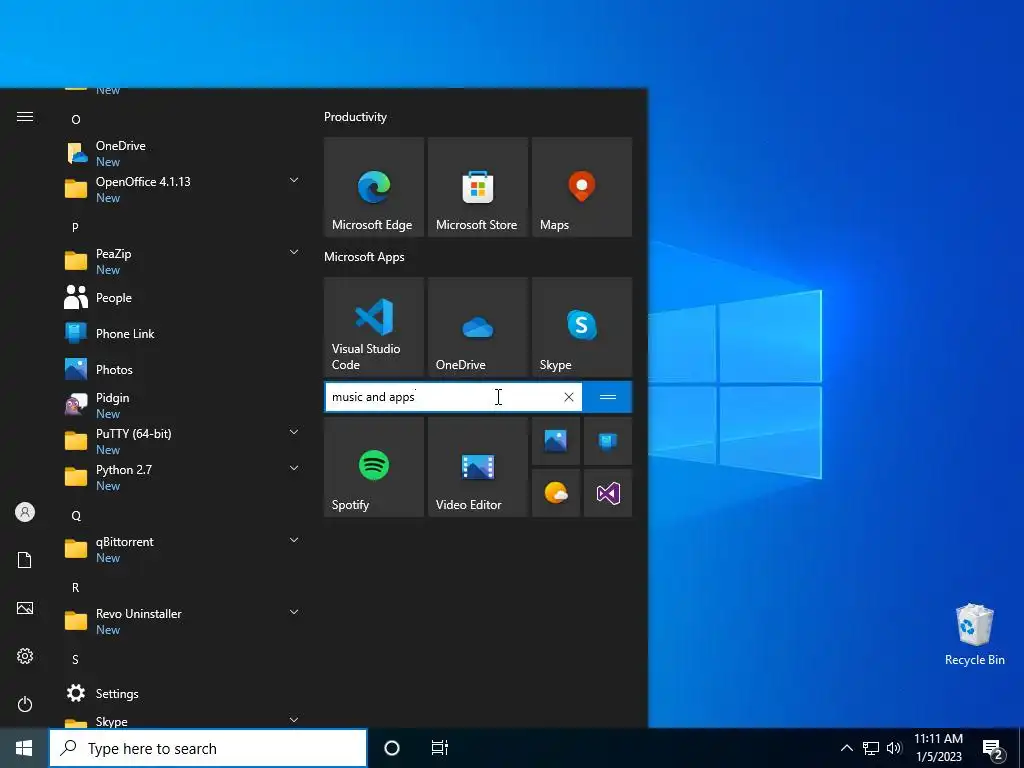Open the Skype tile

coord(582,327)
